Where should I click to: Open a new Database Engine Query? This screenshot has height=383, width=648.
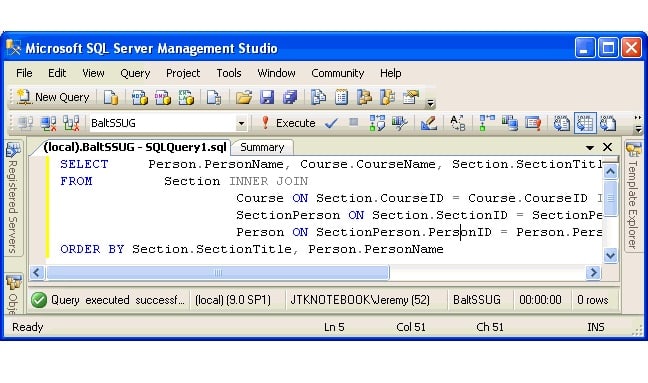110,98
